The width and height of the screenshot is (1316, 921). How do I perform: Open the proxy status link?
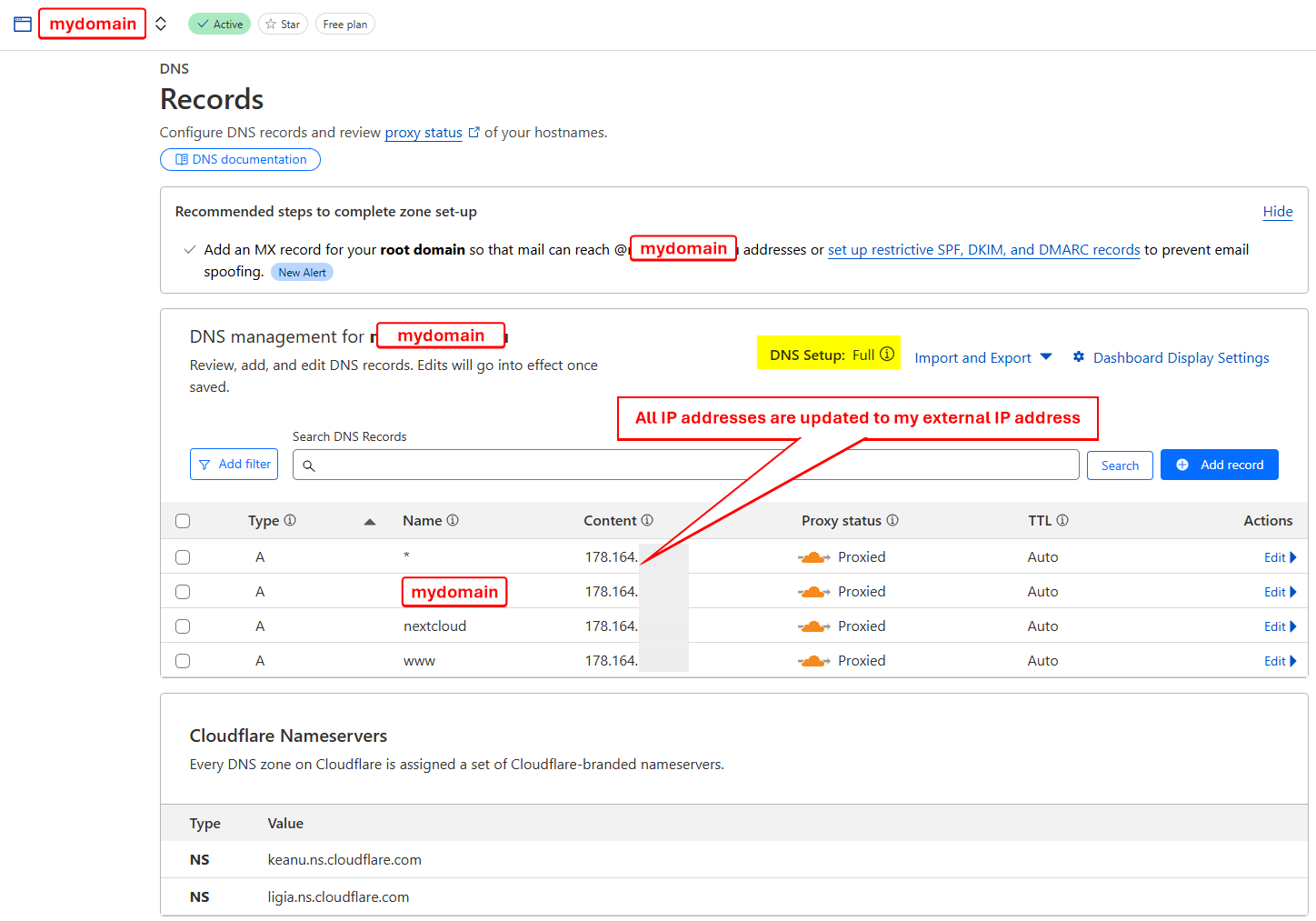[424, 133]
